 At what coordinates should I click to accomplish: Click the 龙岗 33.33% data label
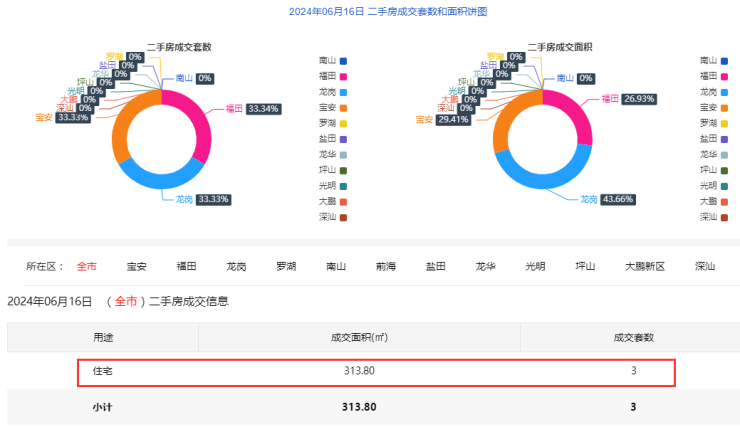tap(213, 199)
